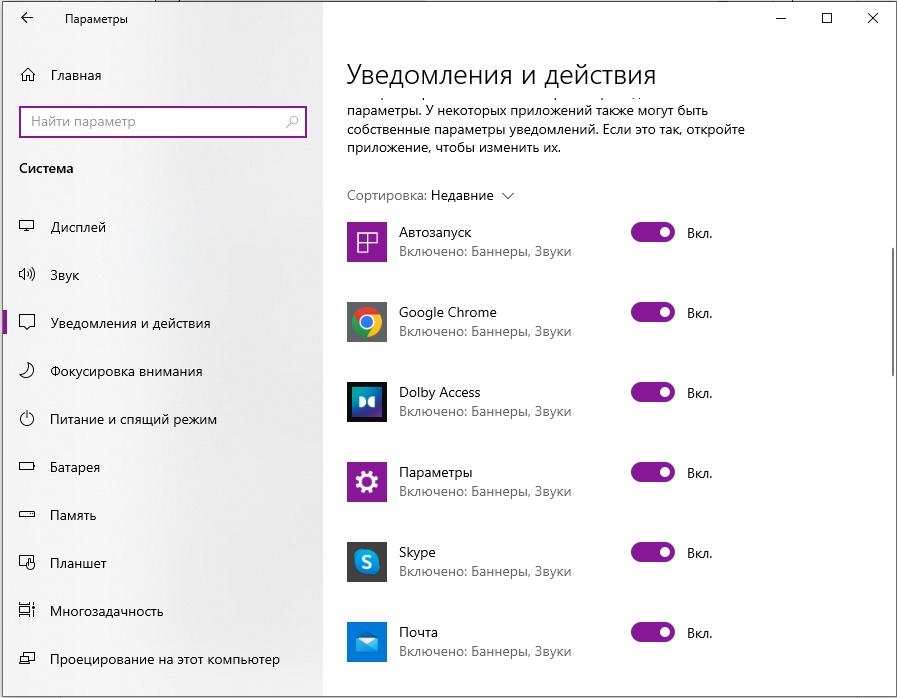
Task: Click the Многозадачность icon
Action: tap(27, 610)
